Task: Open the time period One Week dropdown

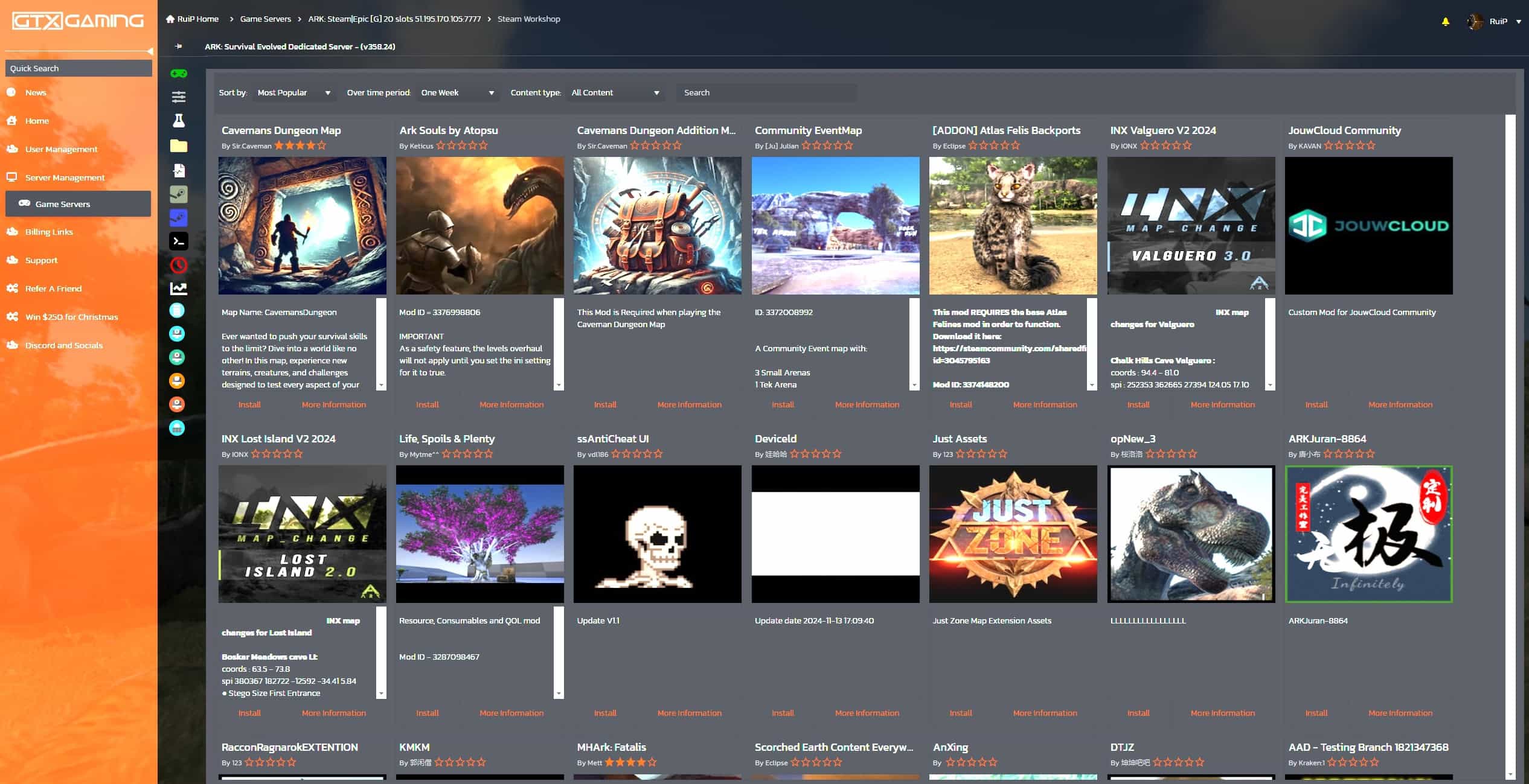Action: pyautogui.click(x=458, y=93)
